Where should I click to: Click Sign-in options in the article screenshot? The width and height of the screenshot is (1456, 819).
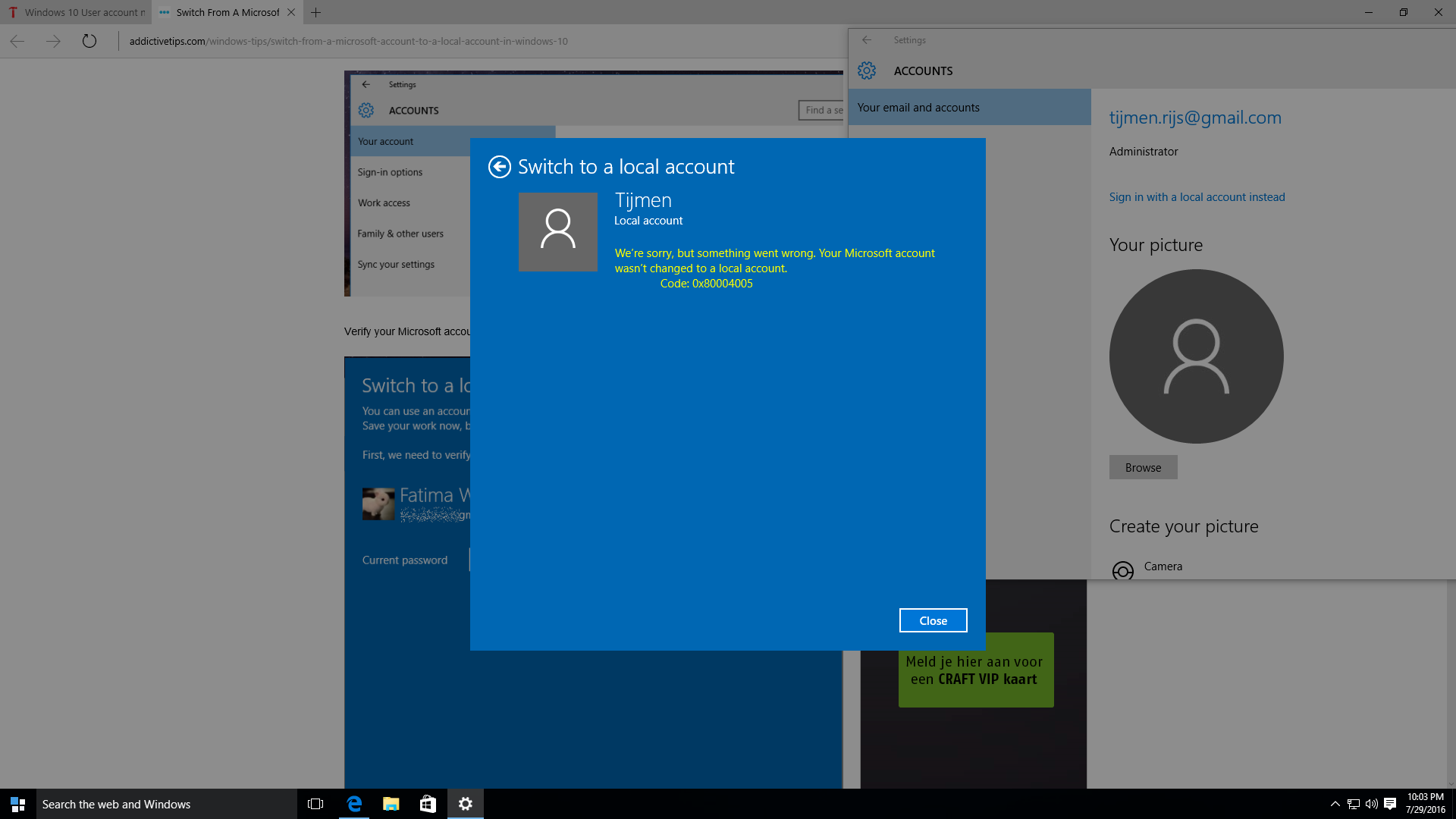390,172
